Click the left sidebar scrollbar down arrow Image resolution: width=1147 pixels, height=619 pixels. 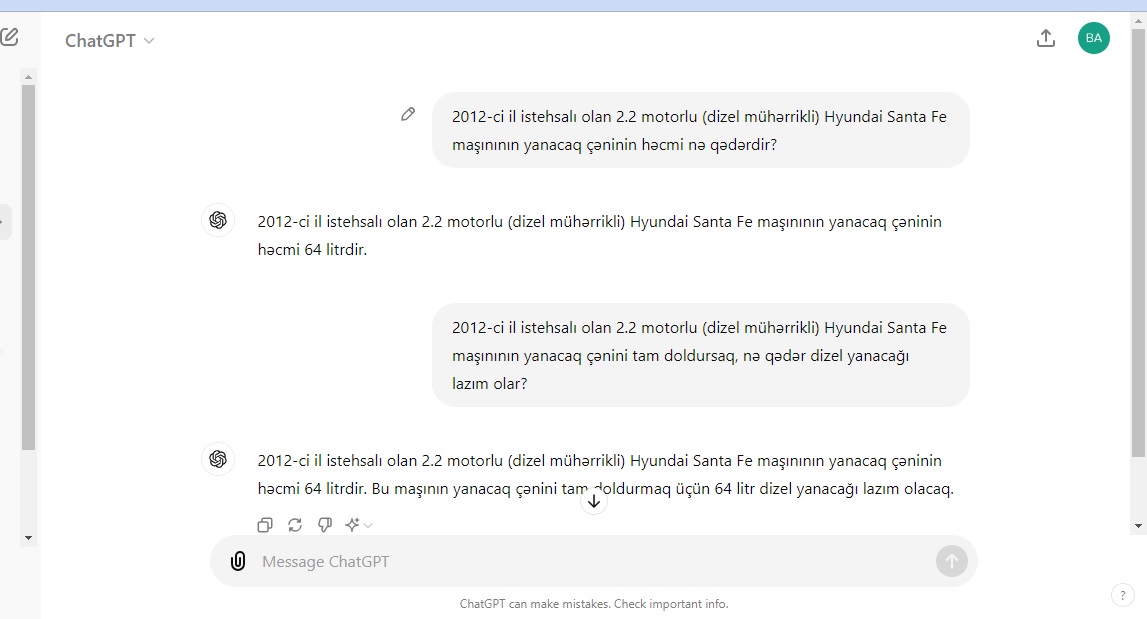29,538
